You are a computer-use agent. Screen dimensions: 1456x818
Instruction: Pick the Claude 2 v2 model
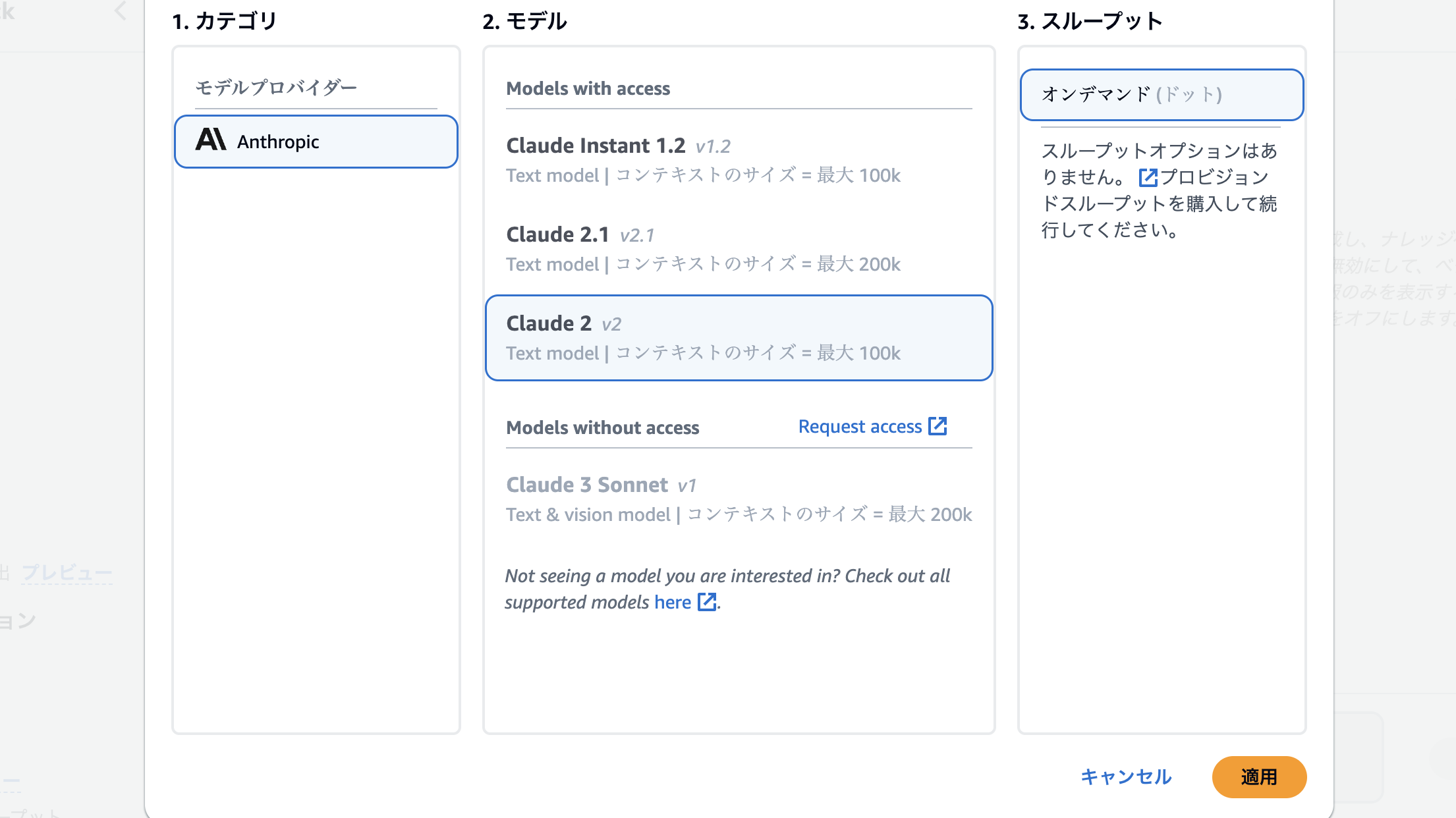(x=738, y=338)
